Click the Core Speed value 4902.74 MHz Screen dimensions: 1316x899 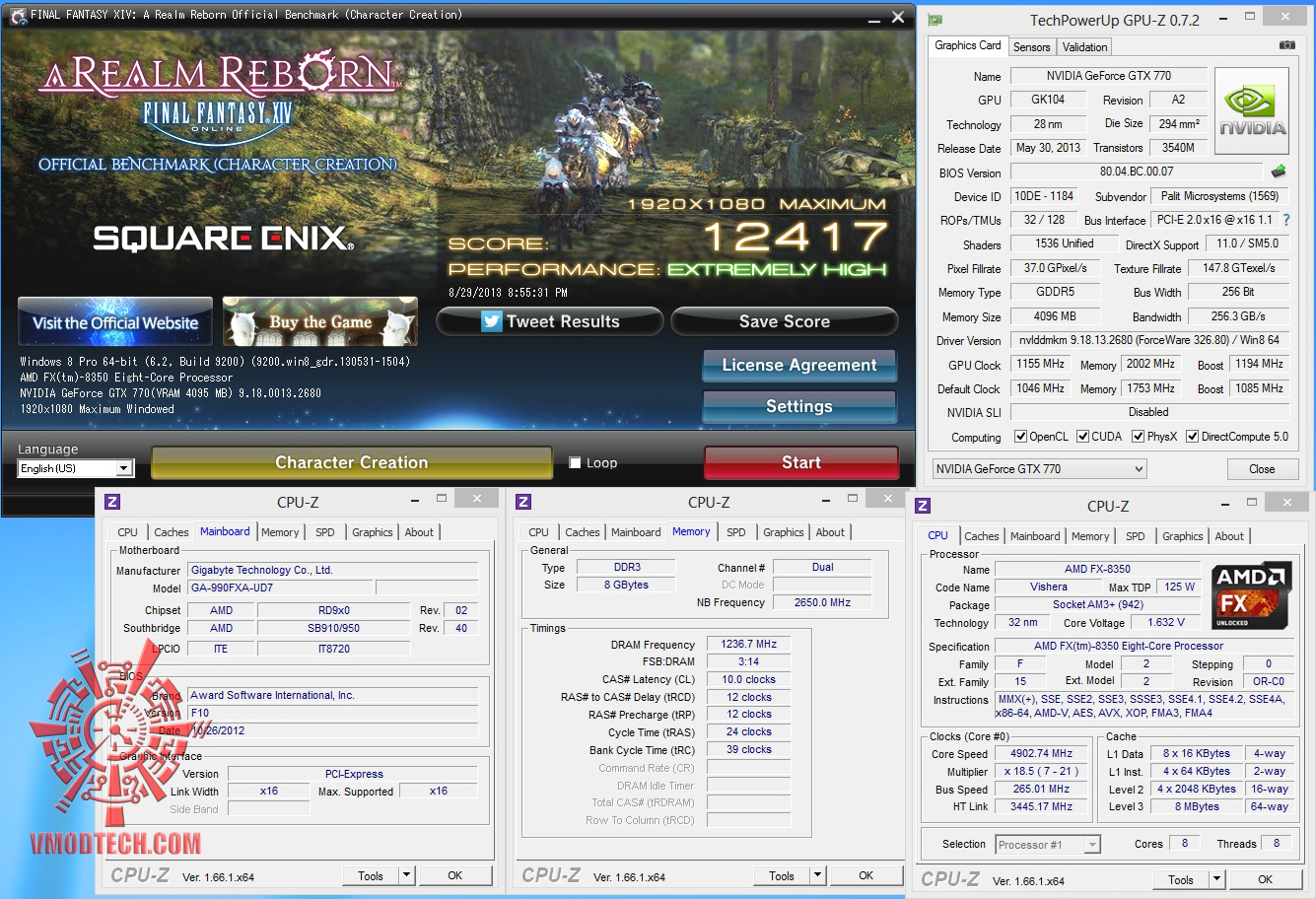click(1042, 753)
